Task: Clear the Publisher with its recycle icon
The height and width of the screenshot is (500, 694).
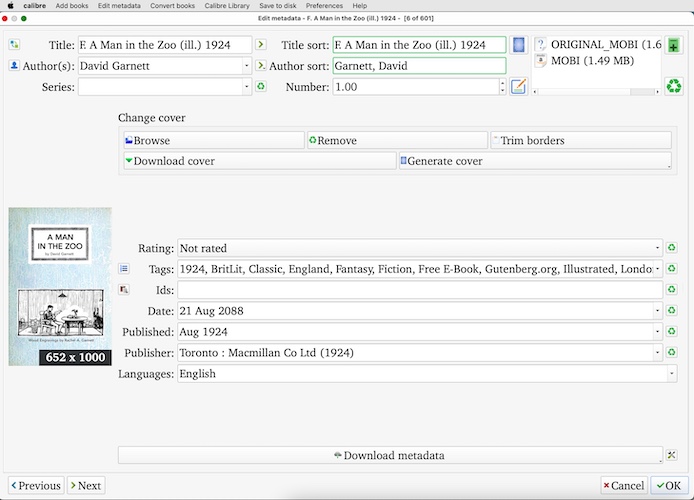Action: click(x=671, y=352)
